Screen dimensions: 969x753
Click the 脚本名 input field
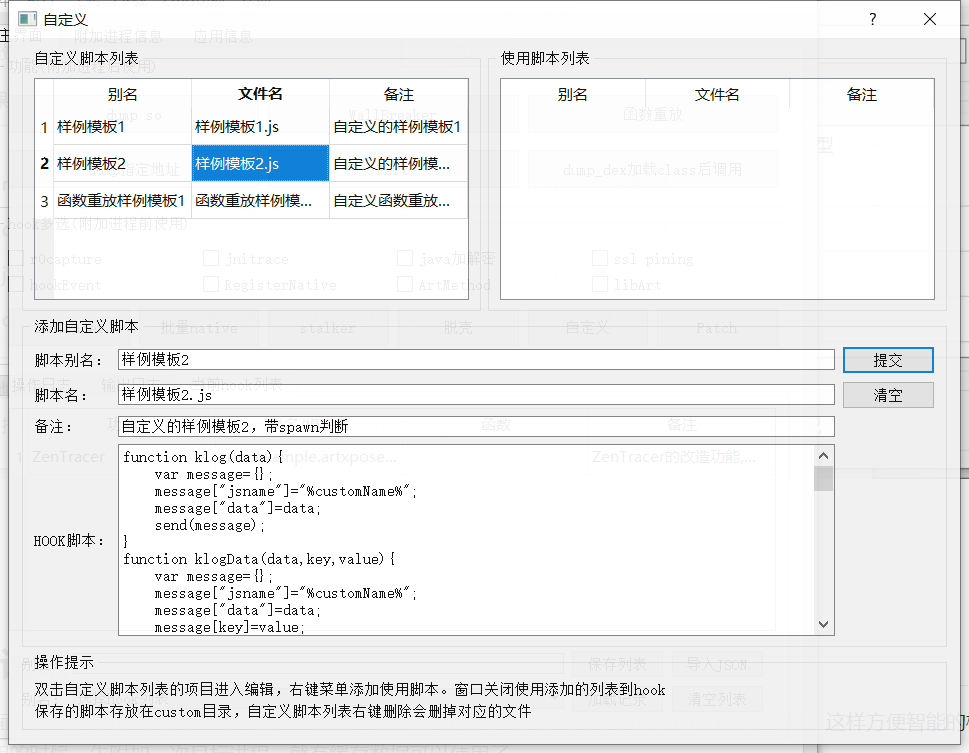pos(476,394)
